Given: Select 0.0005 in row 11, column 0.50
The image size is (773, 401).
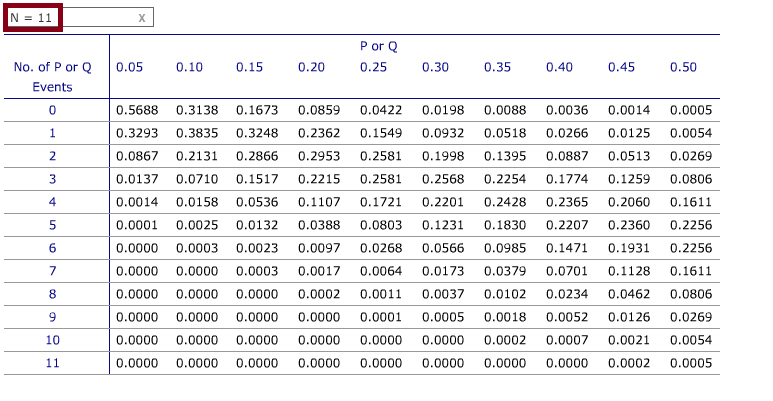Looking at the screenshot, I should coord(691,363).
